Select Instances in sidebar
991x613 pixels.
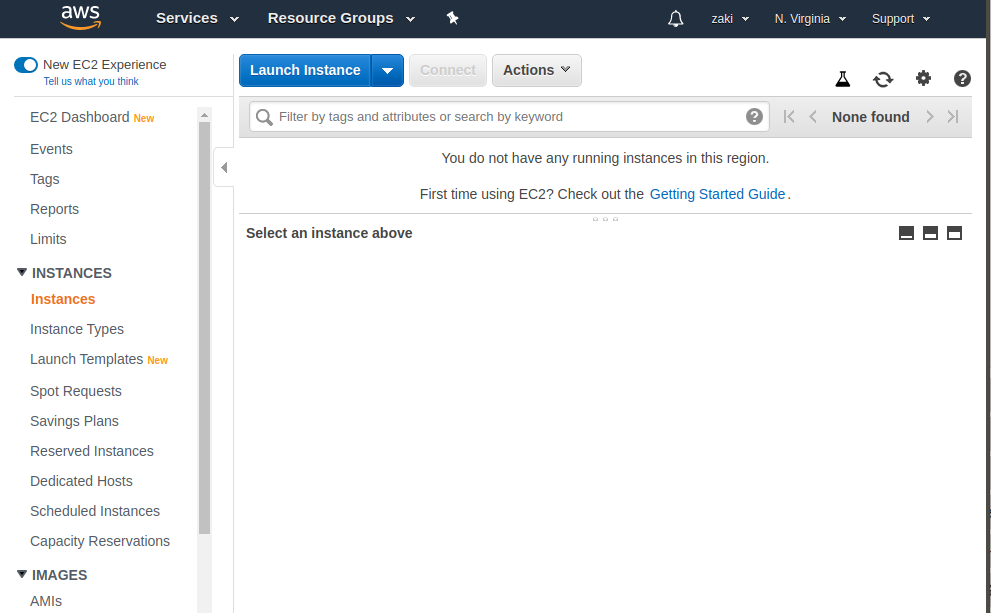click(63, 299)
